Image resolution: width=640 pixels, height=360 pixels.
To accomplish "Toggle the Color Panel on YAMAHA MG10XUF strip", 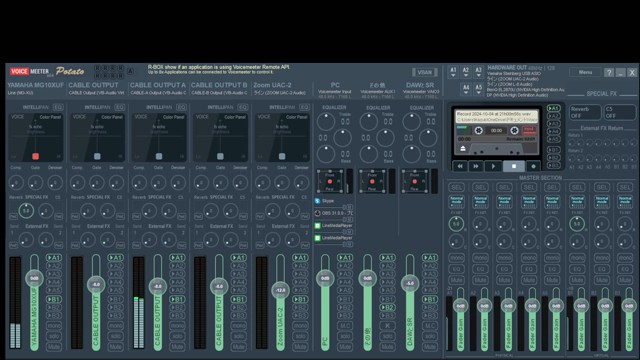I will [50, 117].
